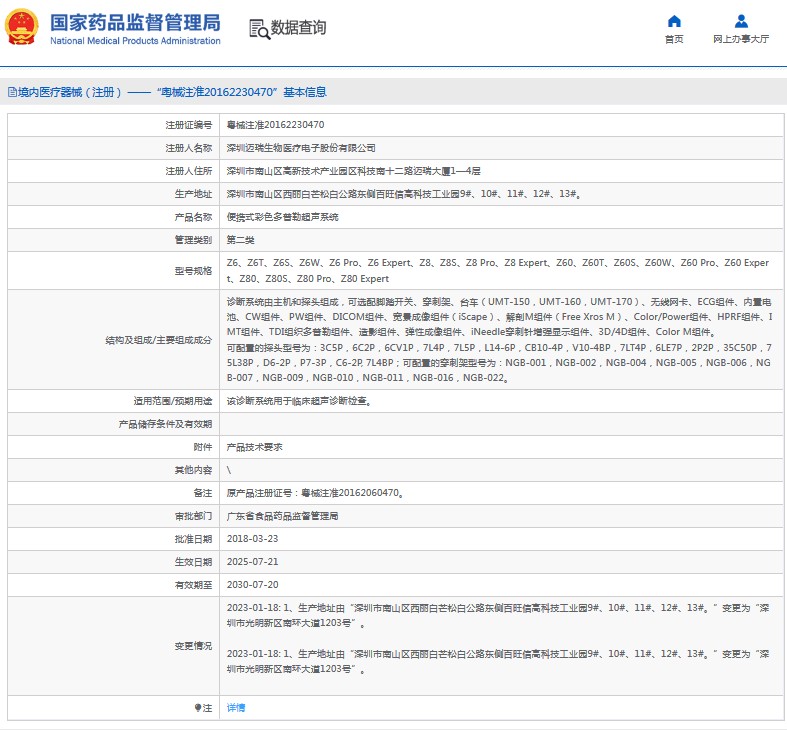Click the 网上办事大厅 person icon
Image resolution: width=787 pixels, height=731 pixels.
pos(741,21)
